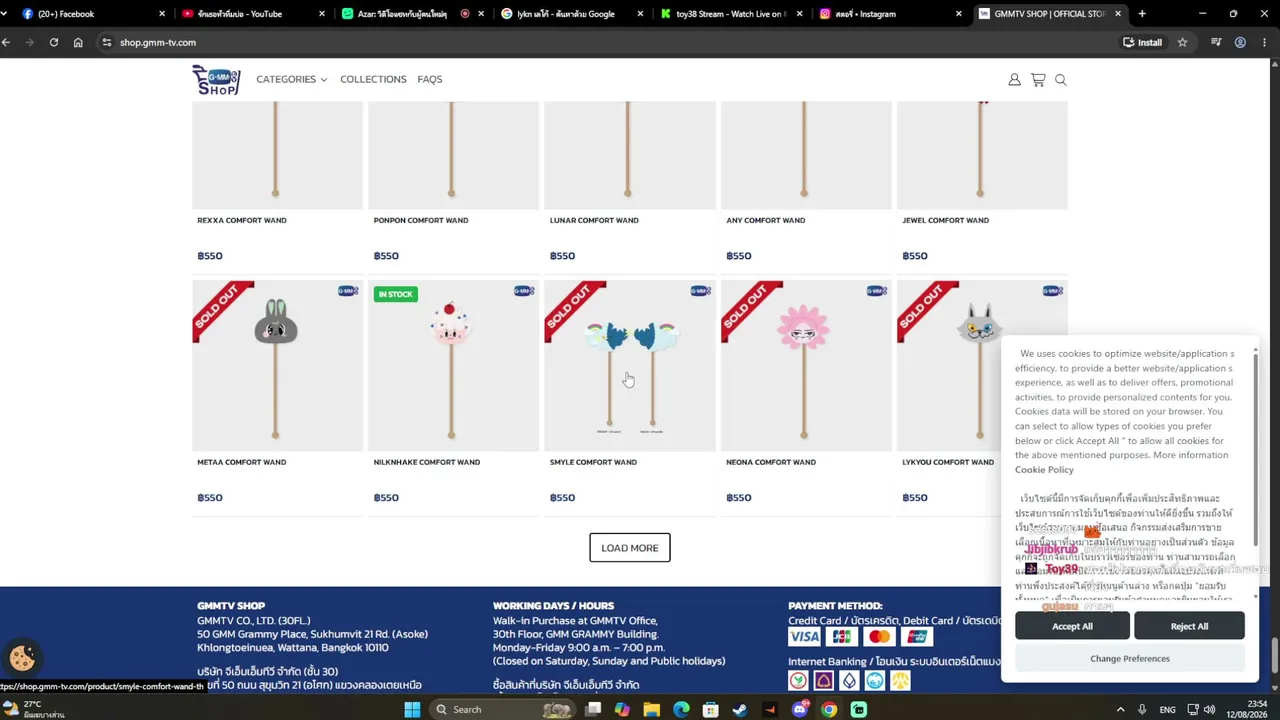Open the GMM Shop logo homepage
This screenshot has height=720, width=1280.
[x=216, y=80]
